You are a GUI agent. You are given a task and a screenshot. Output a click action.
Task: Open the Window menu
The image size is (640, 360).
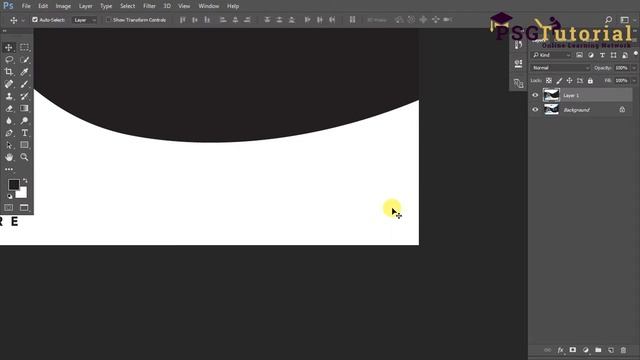coord(209,6)
